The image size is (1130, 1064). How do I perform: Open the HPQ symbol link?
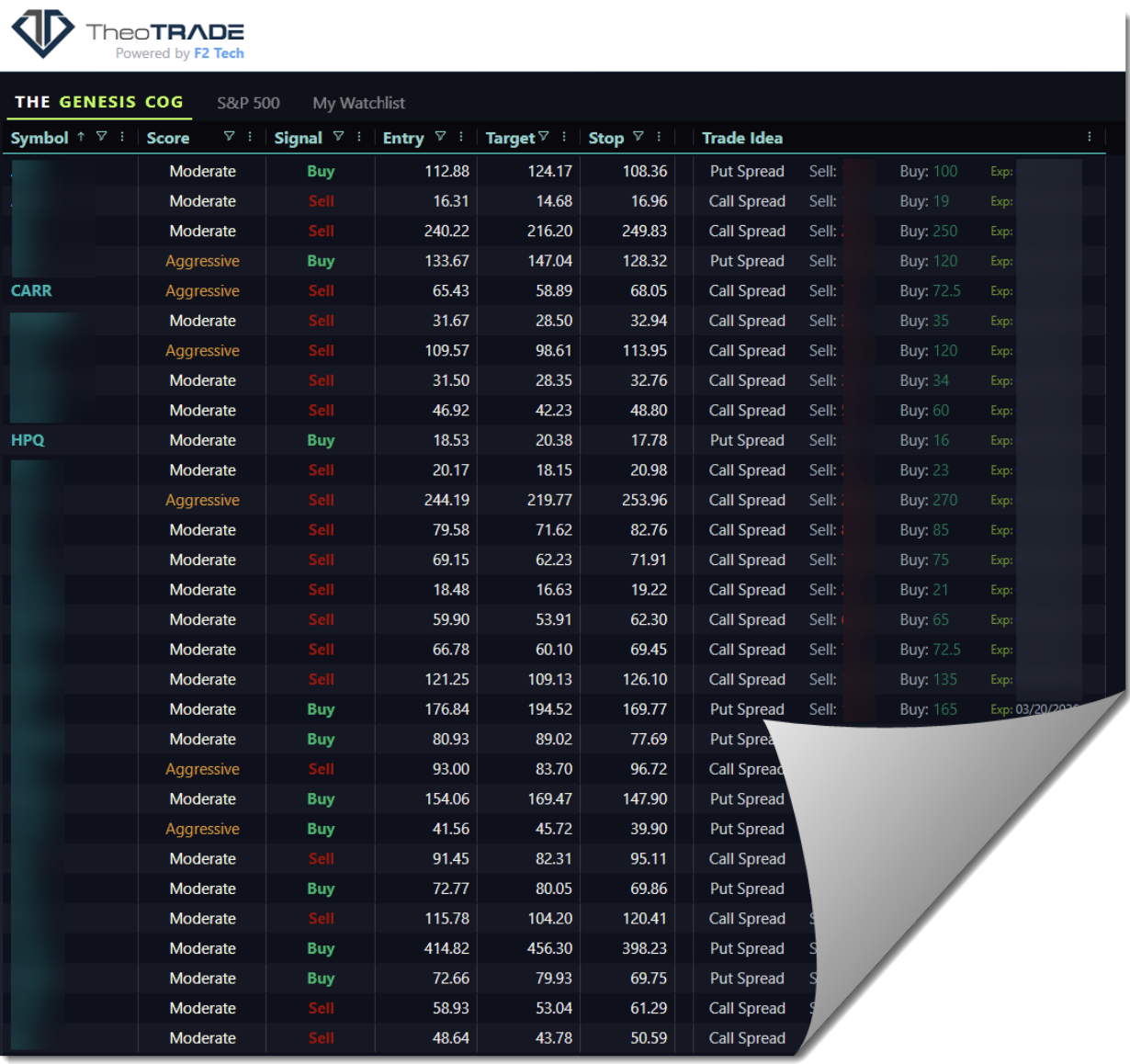pos(28,440)
